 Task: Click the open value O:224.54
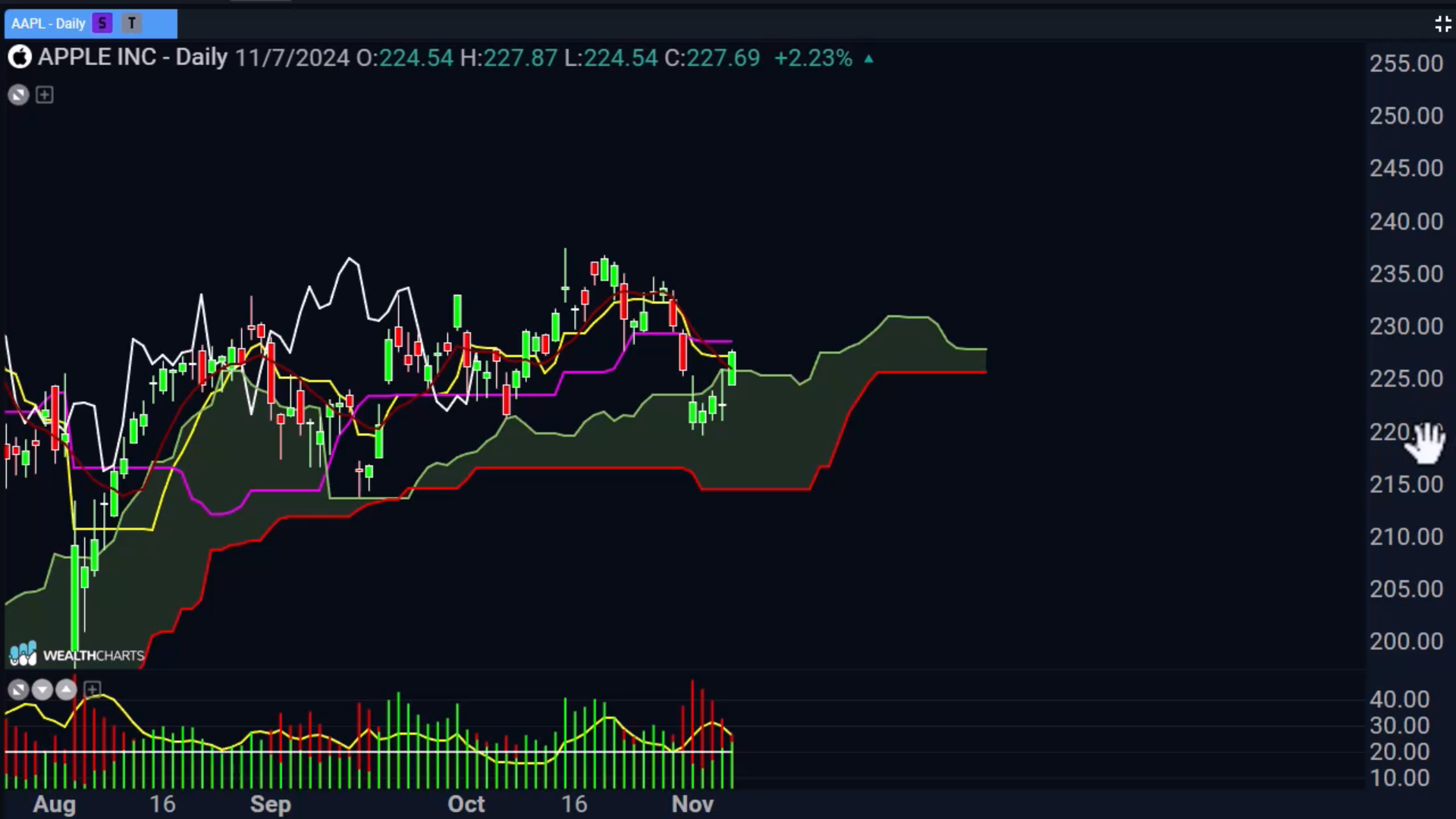click(404, 58)
